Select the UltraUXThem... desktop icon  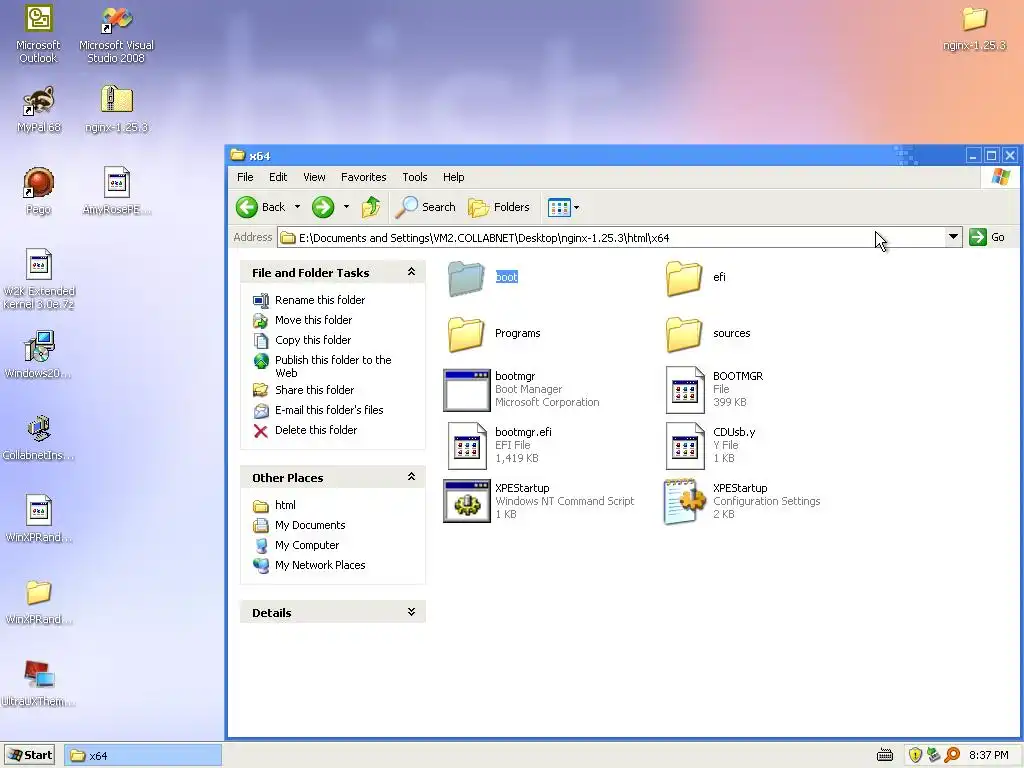39,684
